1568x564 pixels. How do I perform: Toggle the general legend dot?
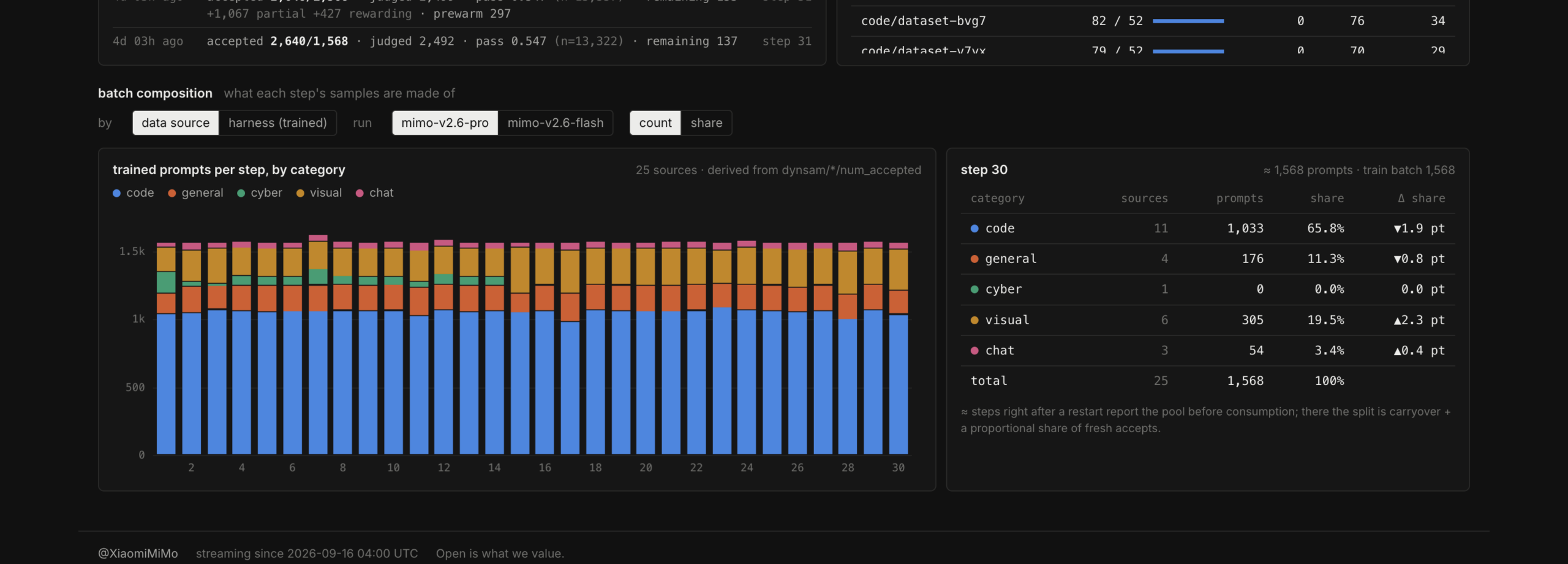click(x=171, y=193)
